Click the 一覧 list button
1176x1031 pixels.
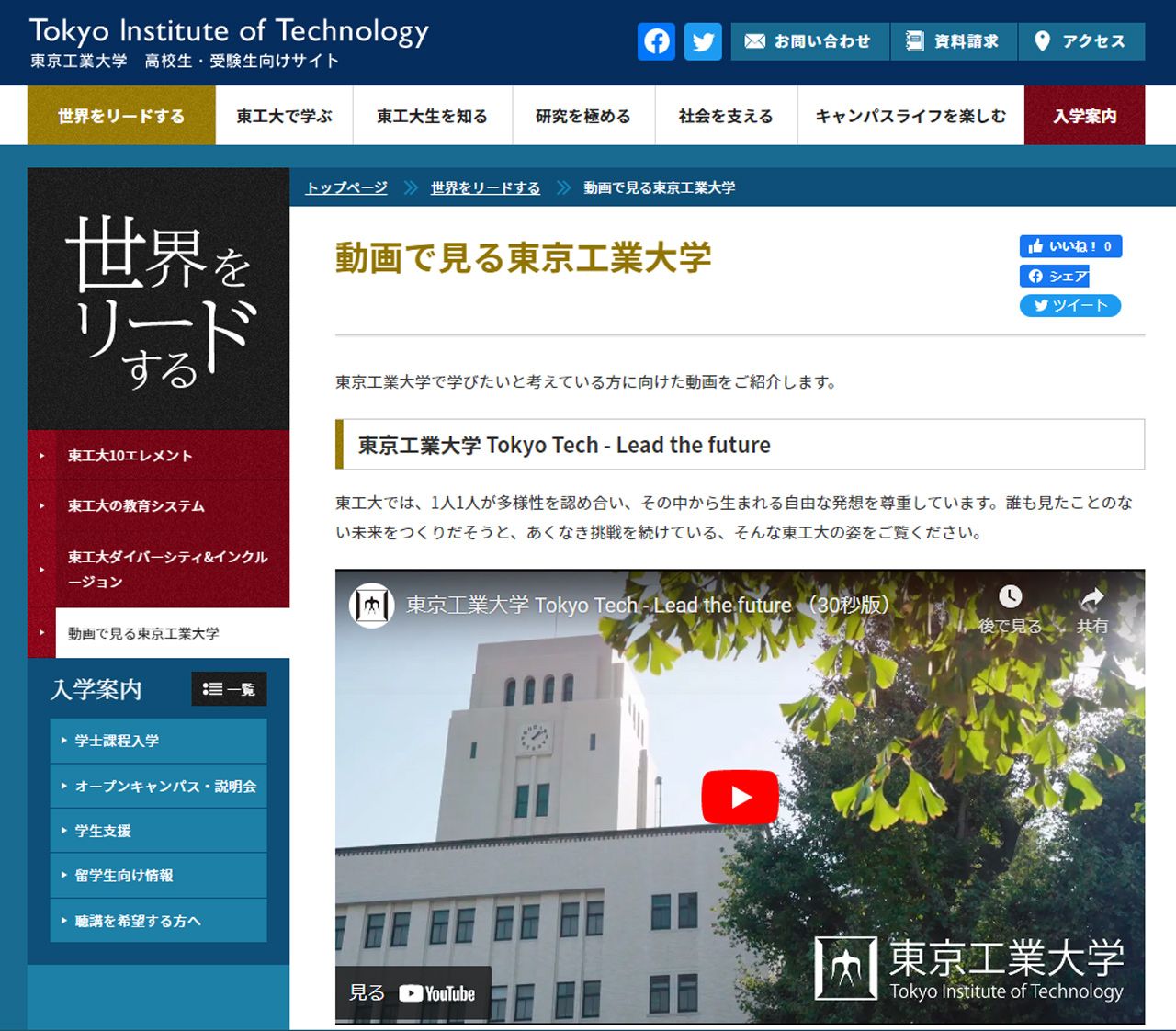[229, 689]
